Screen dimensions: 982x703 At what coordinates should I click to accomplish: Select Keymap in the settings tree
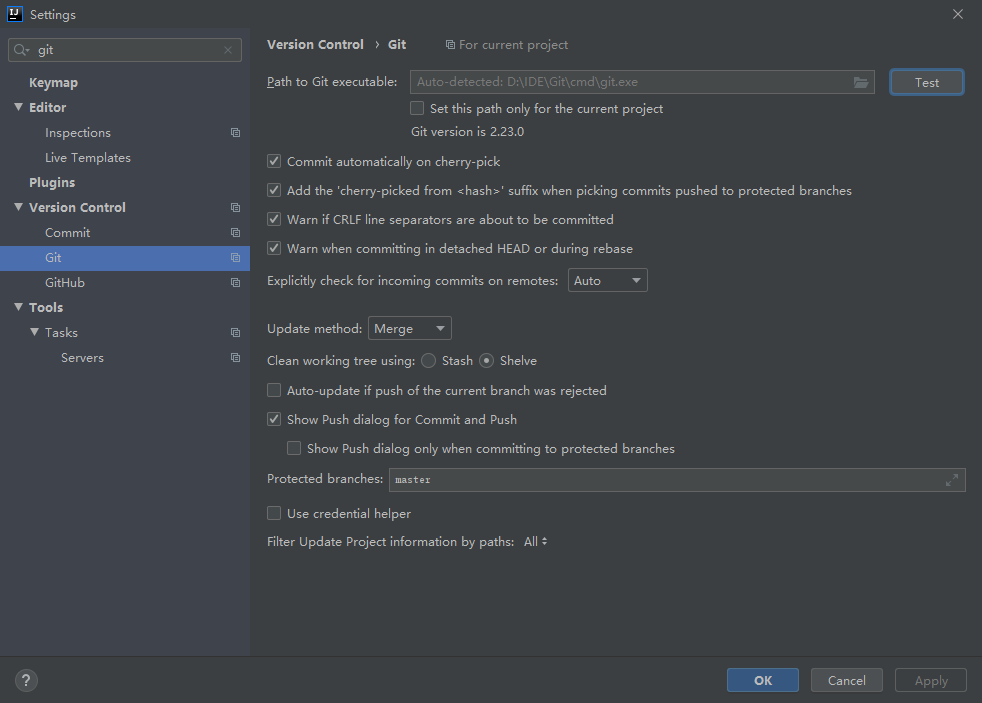click(x=53, y=83)
